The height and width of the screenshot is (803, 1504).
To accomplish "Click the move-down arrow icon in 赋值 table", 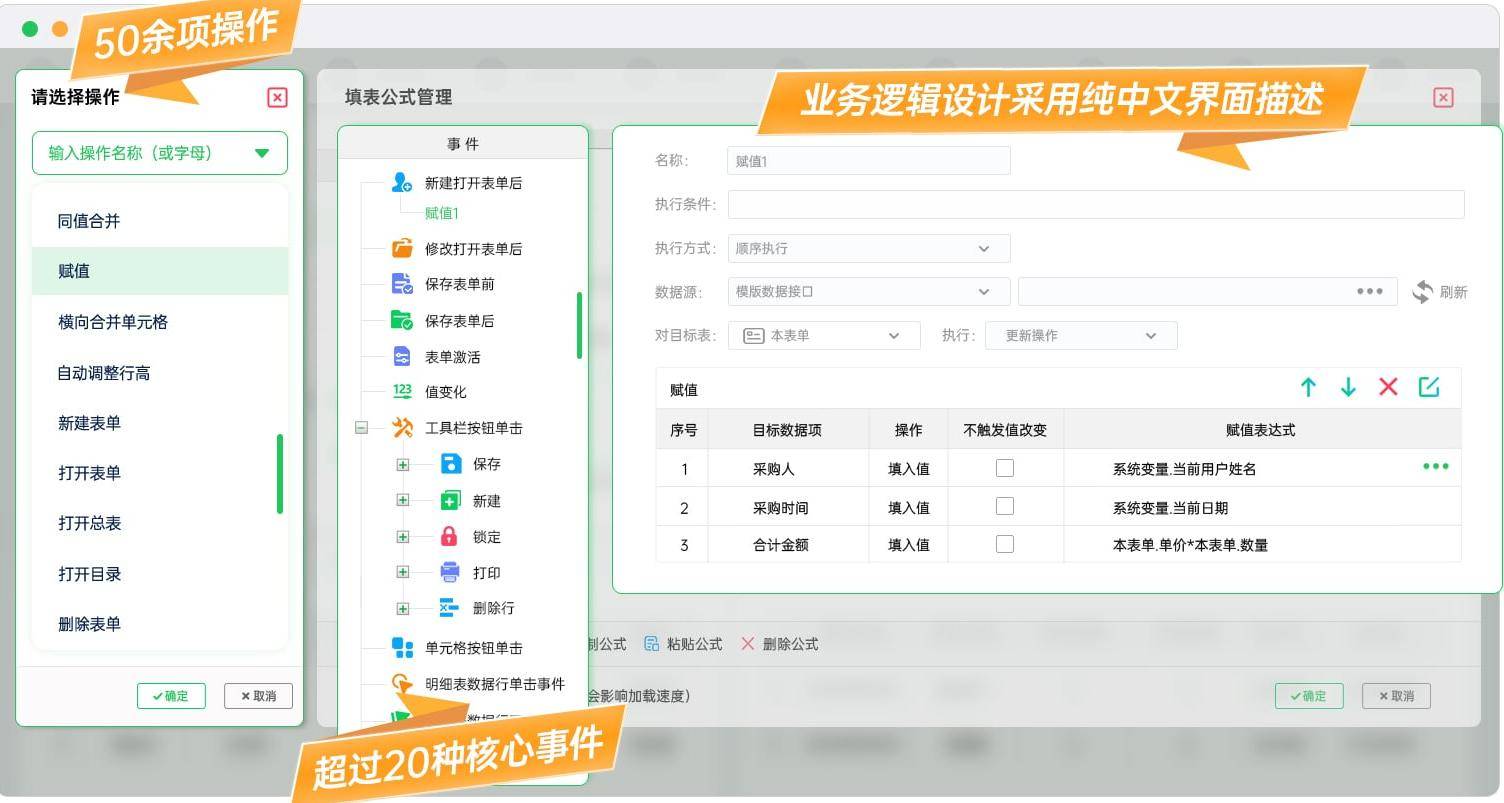I will [x=1348, y=388].
